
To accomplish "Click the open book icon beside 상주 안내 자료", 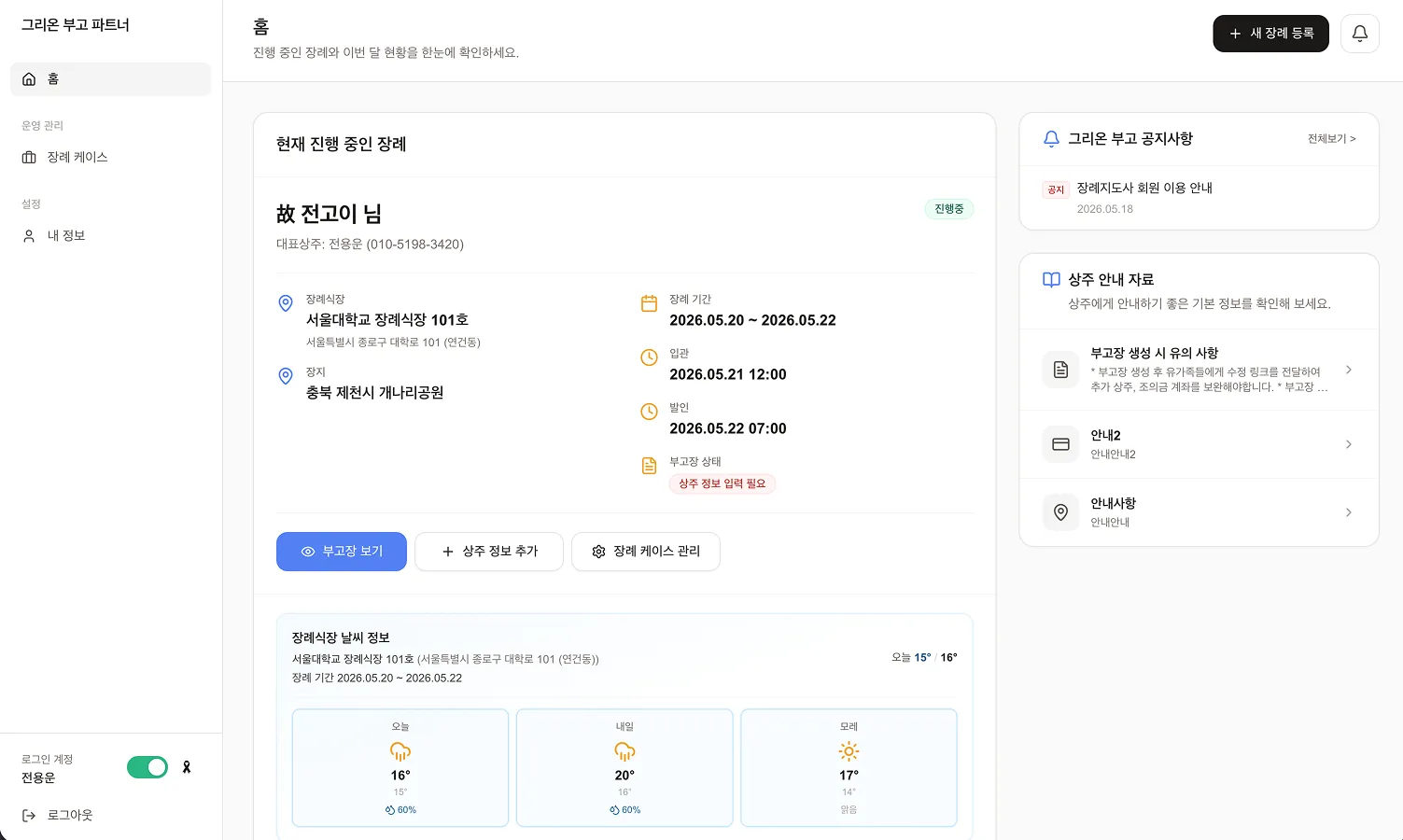I will click(x=1051, y=280).
